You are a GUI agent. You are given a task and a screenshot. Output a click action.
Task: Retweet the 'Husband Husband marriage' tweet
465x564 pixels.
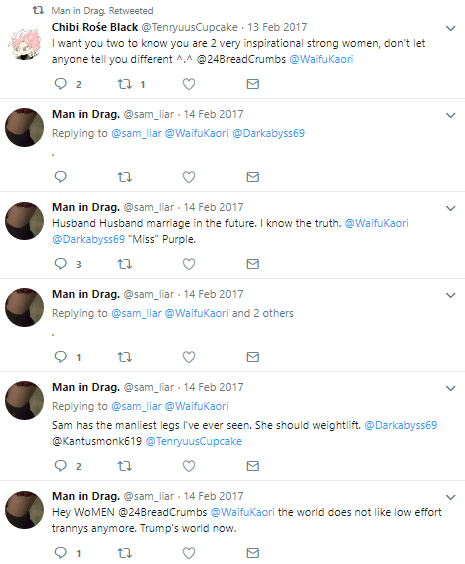125,264
